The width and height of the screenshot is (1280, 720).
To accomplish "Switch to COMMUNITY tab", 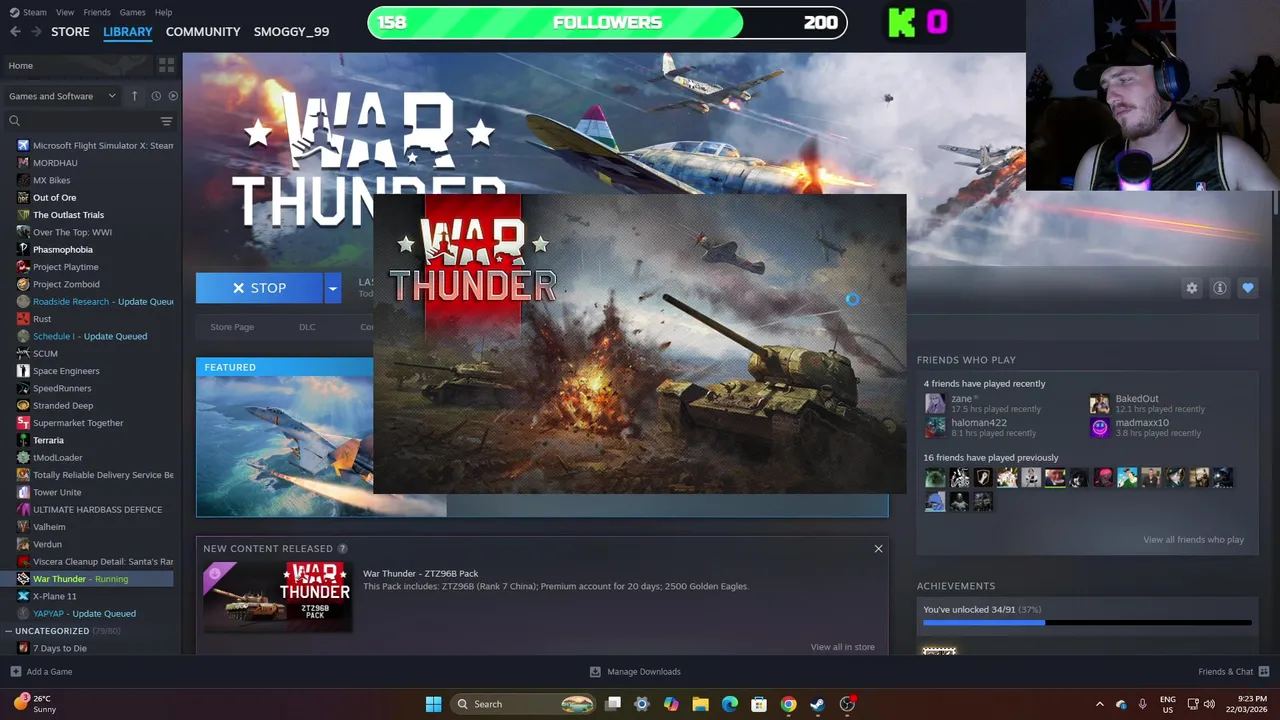I will click(x=203, y=32).
